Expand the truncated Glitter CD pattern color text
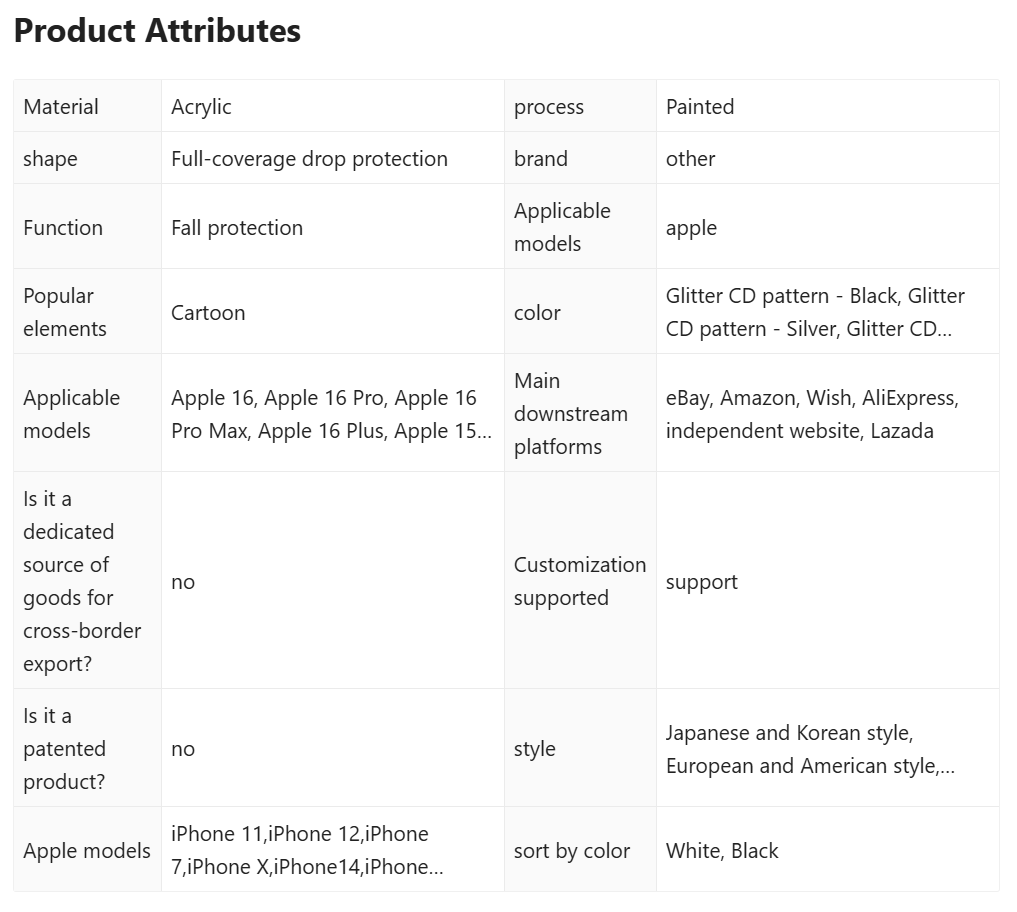Image resolution: width=1017 pixels, height=912 pixels. coord(815,312)
